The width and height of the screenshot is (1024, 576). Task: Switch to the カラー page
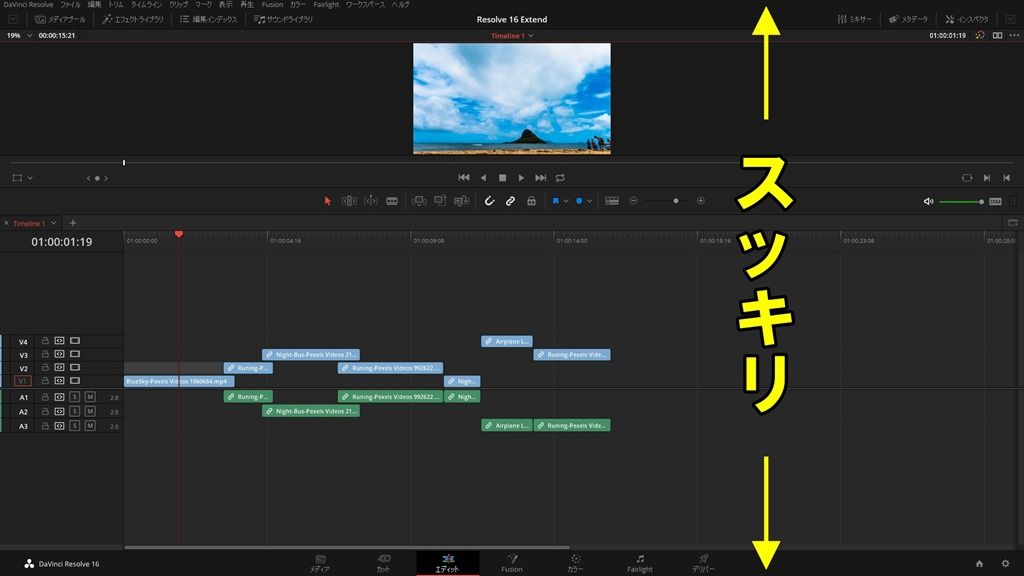coord(575,563)
